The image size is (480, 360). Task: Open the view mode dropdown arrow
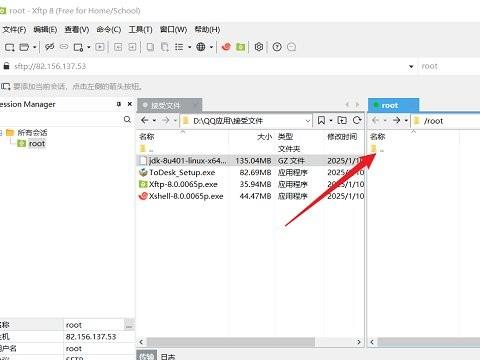189,47
